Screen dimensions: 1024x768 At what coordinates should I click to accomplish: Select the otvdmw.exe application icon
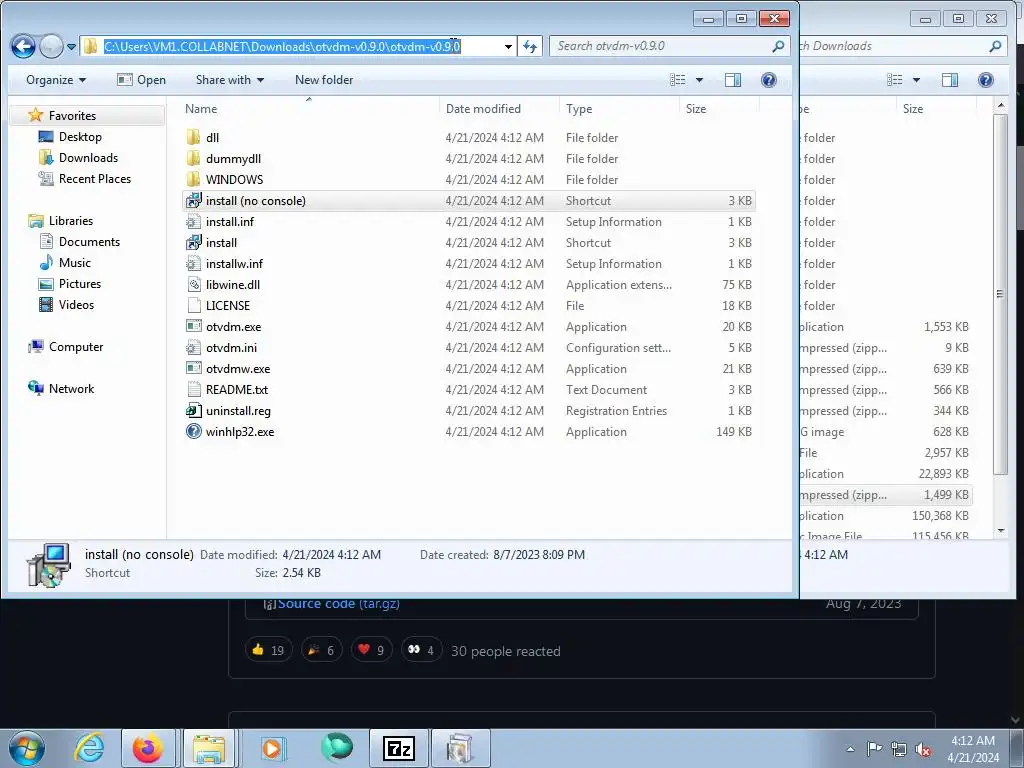(x=193, y=368)
